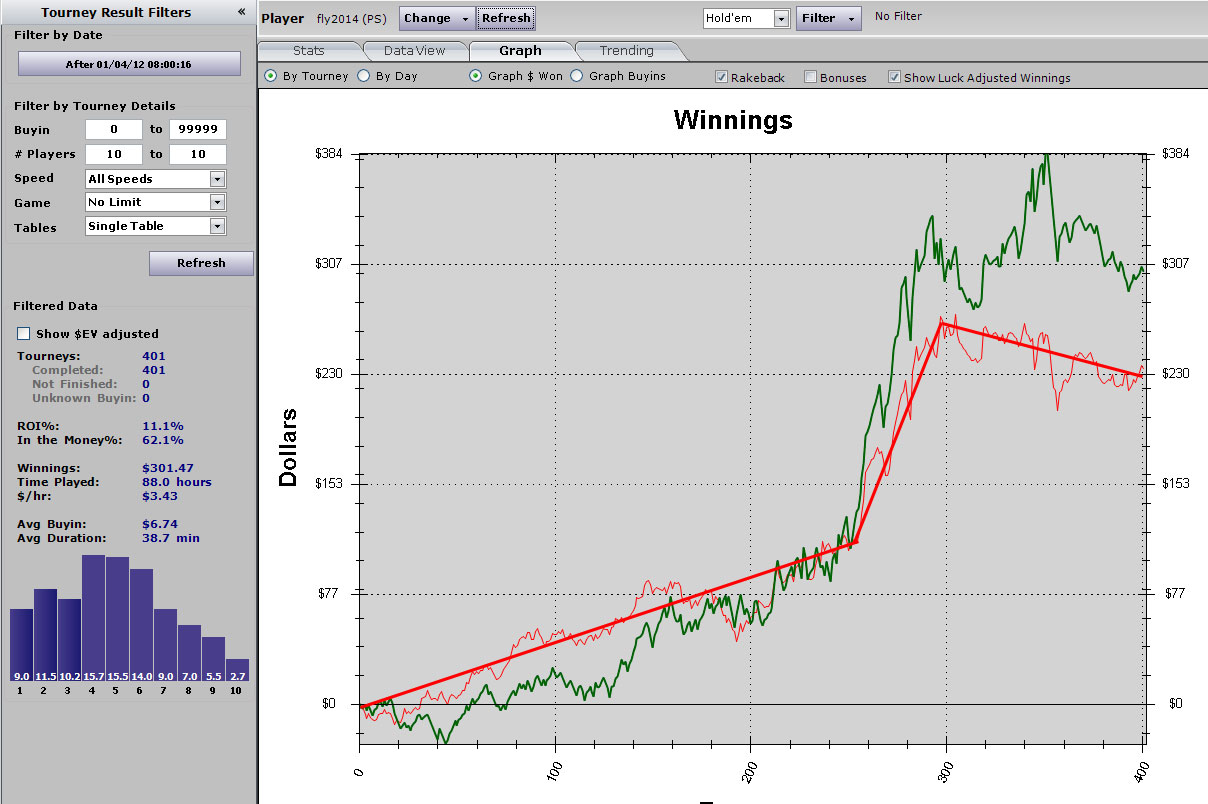
Task: Select the By Tourney radio option
Action: click(271, 76)
